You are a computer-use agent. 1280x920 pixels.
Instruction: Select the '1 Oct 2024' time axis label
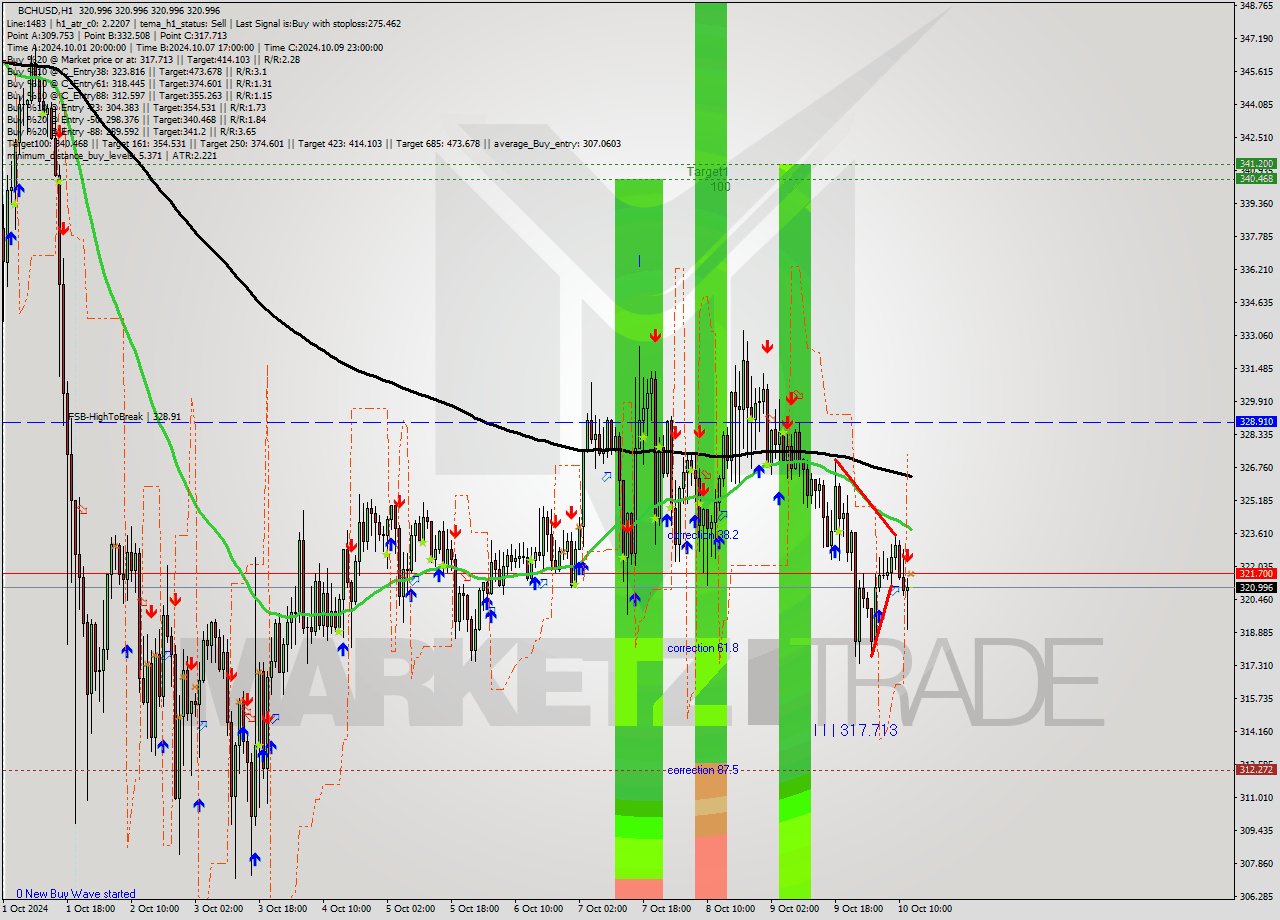click(x=25, y=909)
